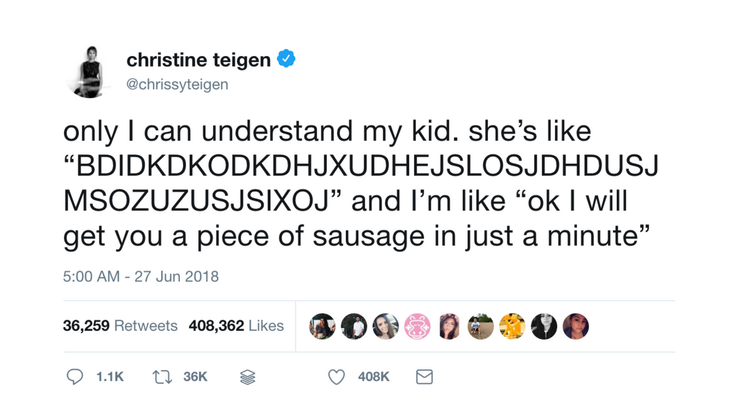740x416 pixels.
Task: Click the blue verified badge
Action: pos(286,60)
